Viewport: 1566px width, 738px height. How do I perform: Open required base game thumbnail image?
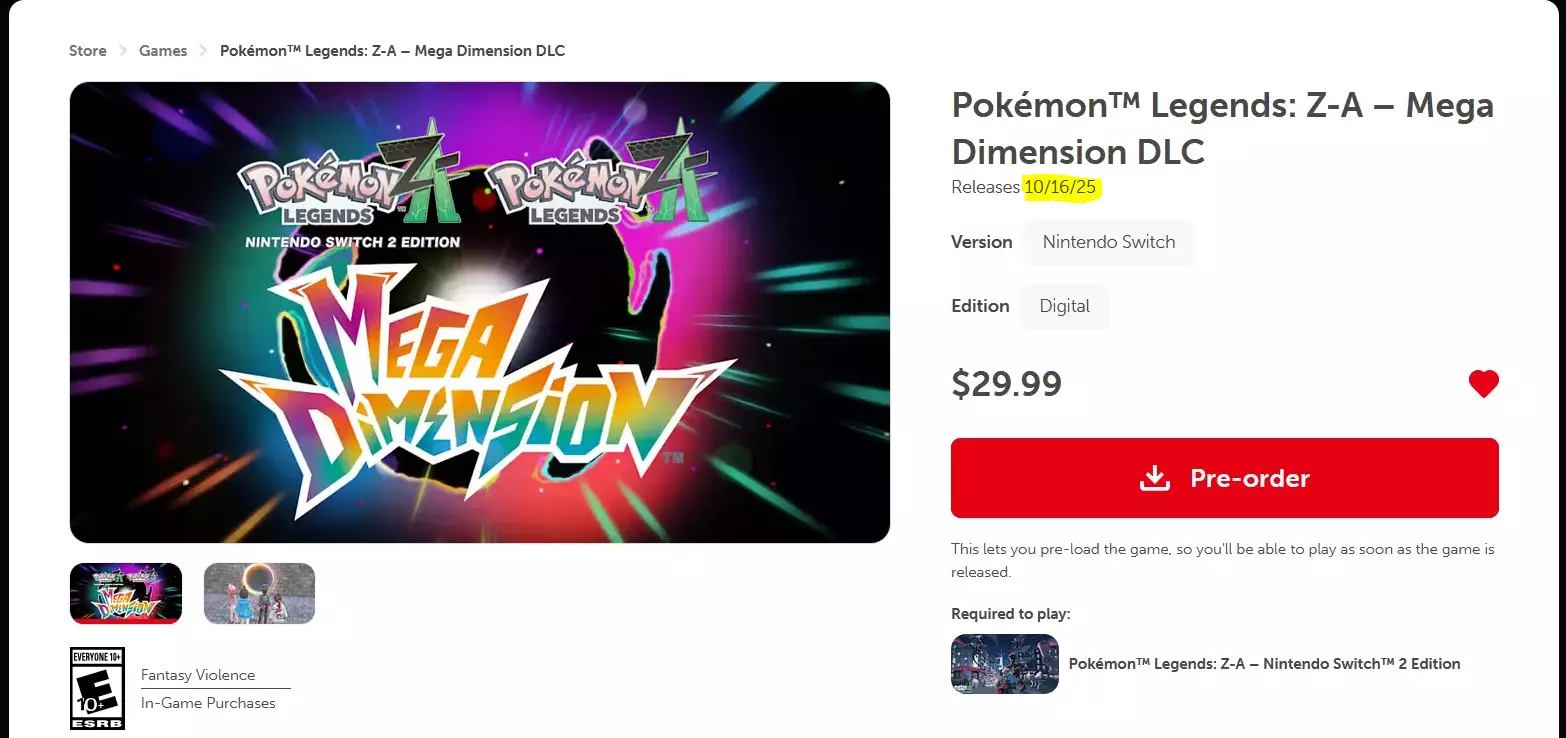coord(1005,664)
